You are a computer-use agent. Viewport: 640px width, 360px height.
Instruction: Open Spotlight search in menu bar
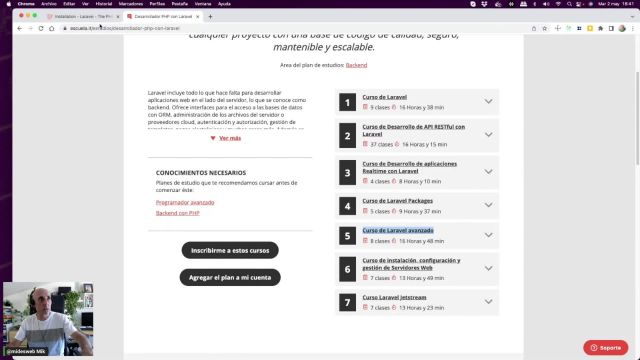pos(569,4)
